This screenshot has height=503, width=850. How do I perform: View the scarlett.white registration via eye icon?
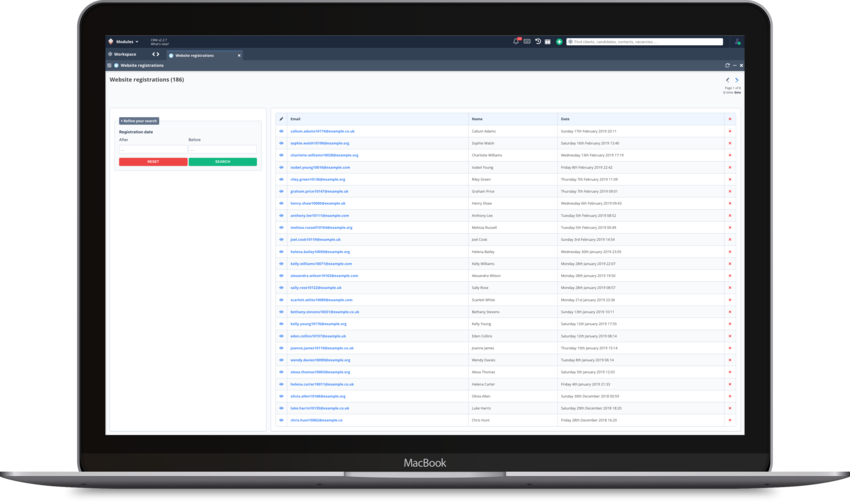(x=281, y=300)
